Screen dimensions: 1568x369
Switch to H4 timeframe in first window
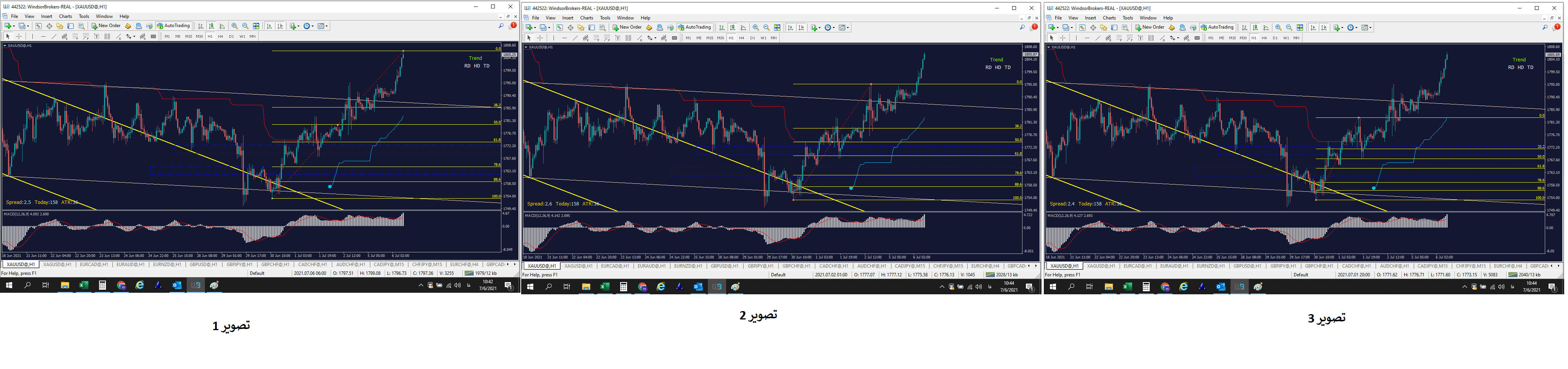coord(220,37)
